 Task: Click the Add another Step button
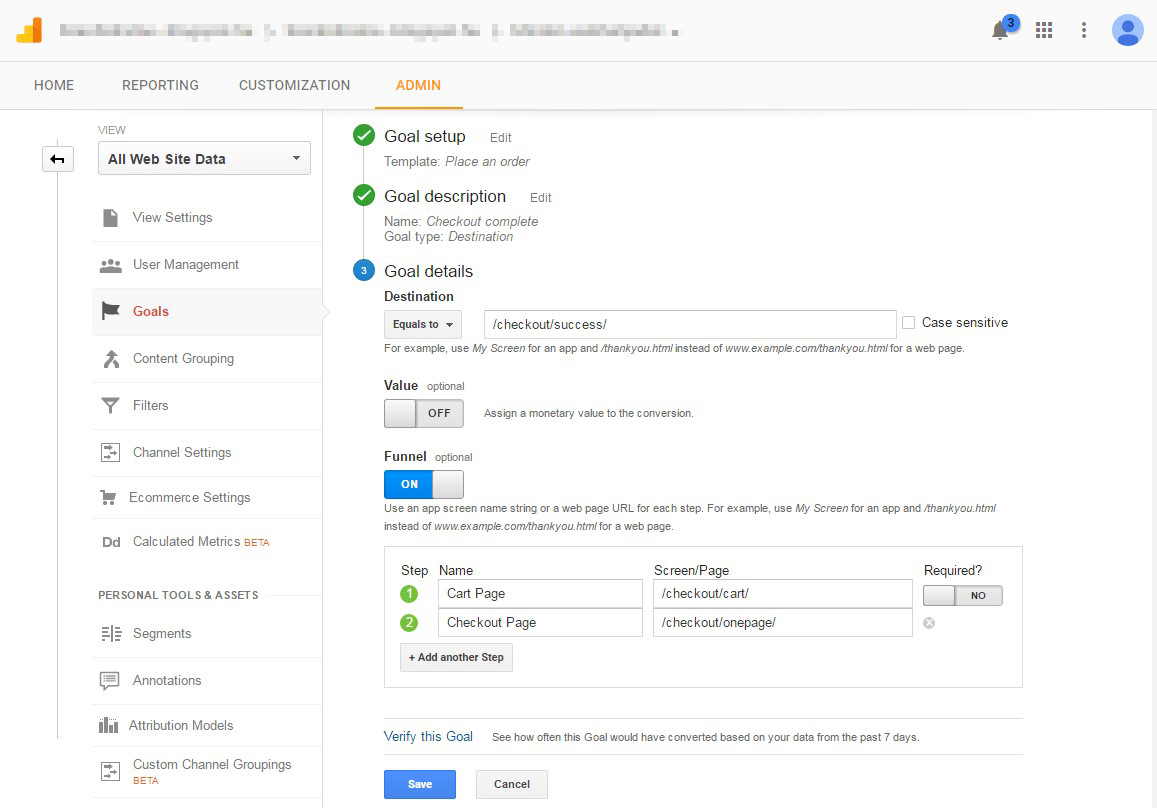coord(456,657)
